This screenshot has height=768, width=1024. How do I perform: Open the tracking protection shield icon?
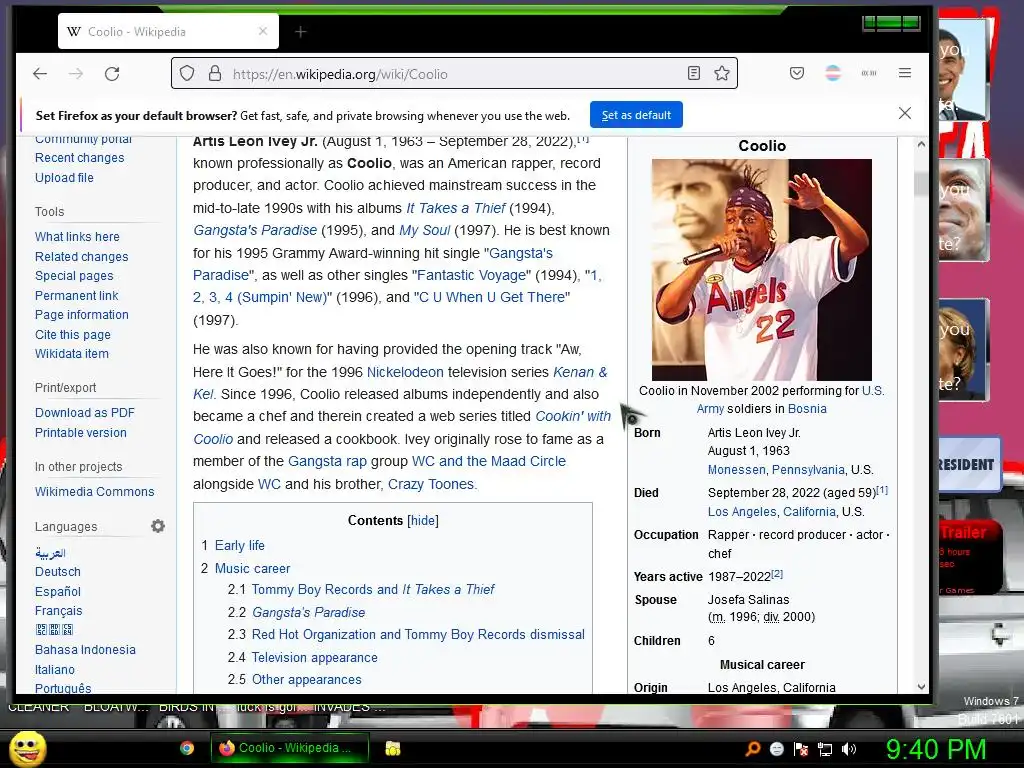[x=187, y=73]
